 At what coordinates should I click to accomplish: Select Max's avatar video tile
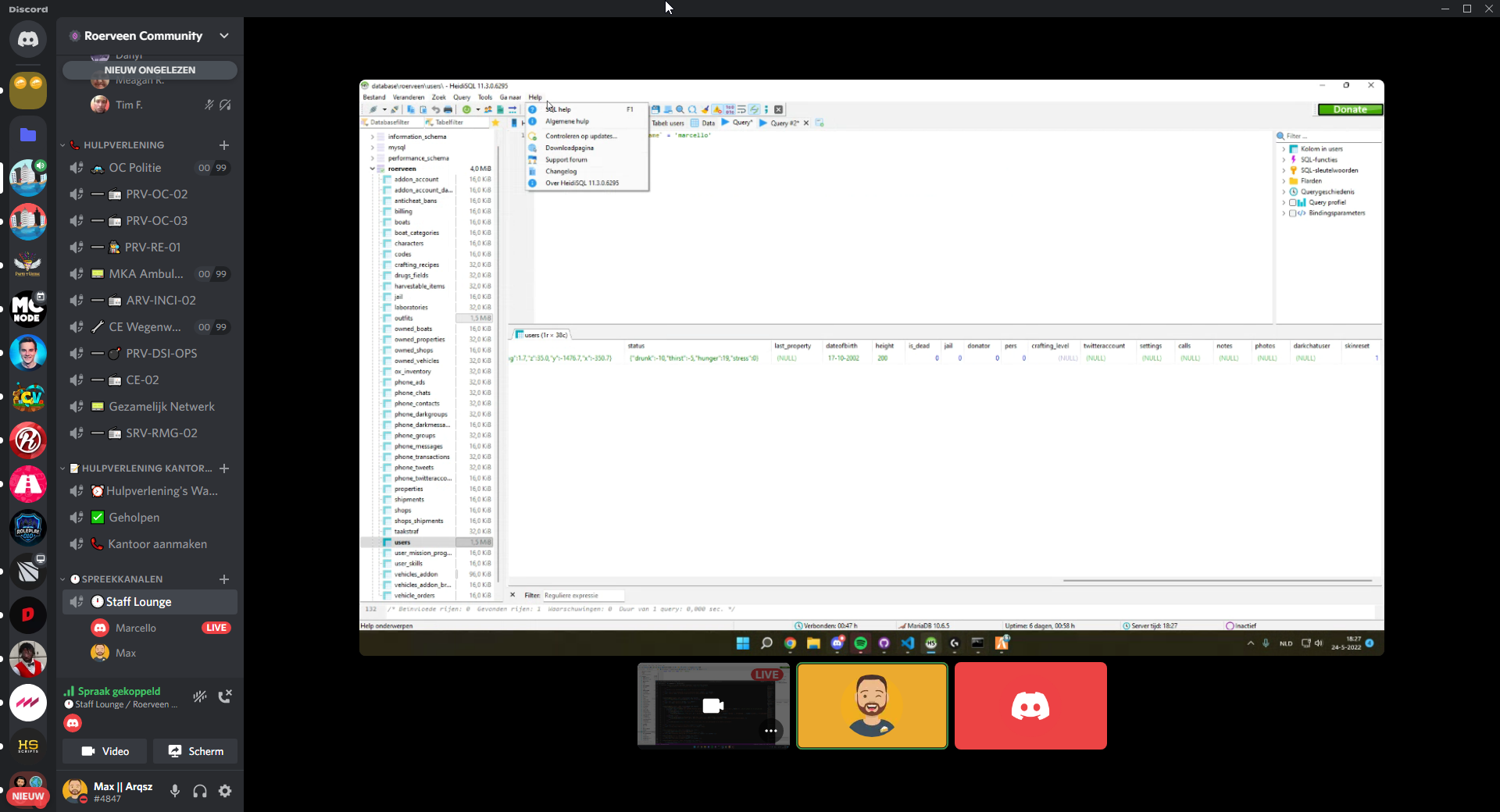(x=872, y=706)
